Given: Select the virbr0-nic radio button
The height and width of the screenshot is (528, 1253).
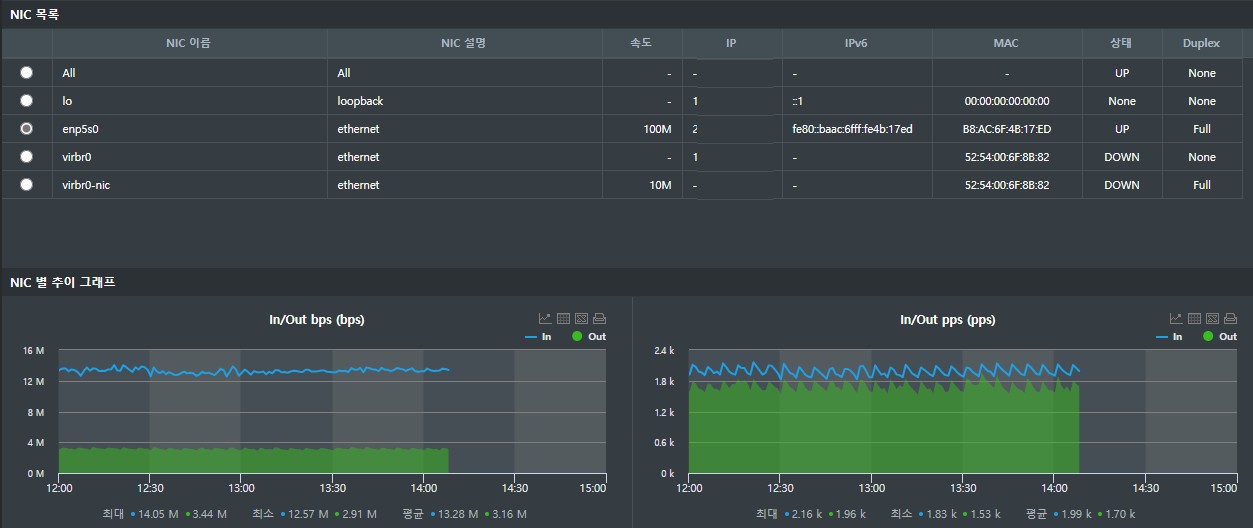Looking at the screenshot, I should 27,185.
